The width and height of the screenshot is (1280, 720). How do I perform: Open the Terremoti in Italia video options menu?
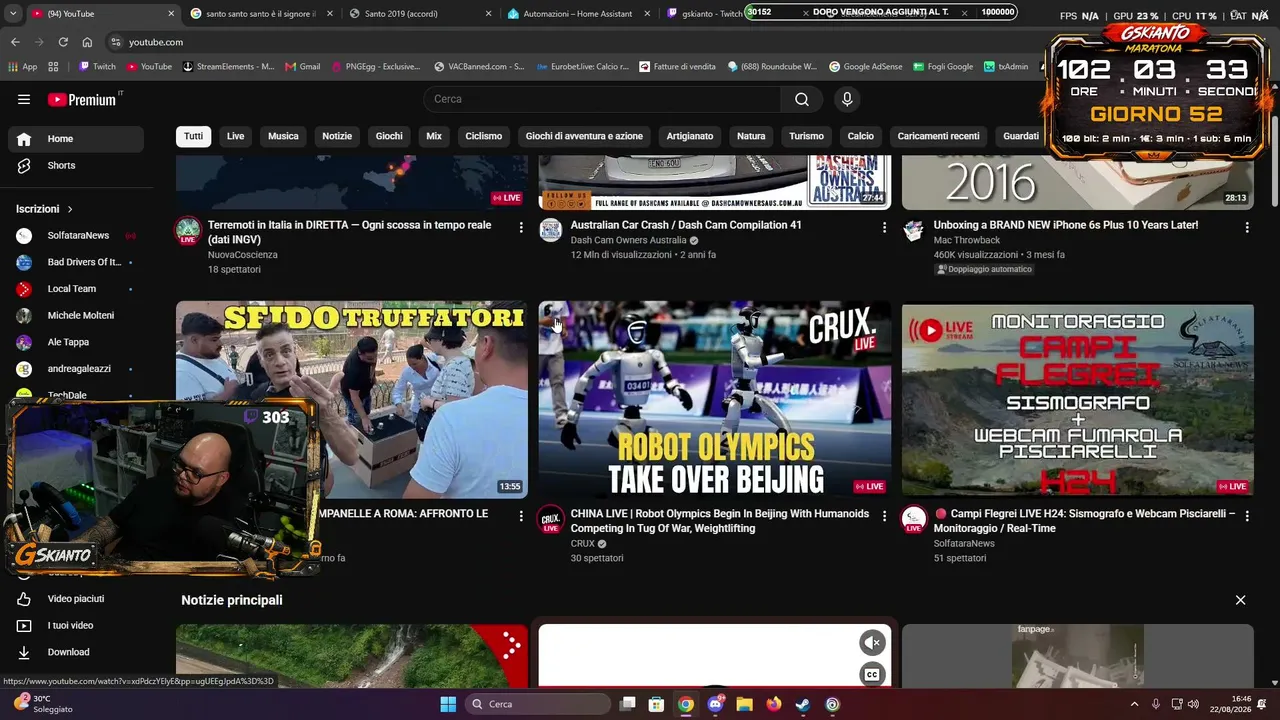(x=521, y=228)
